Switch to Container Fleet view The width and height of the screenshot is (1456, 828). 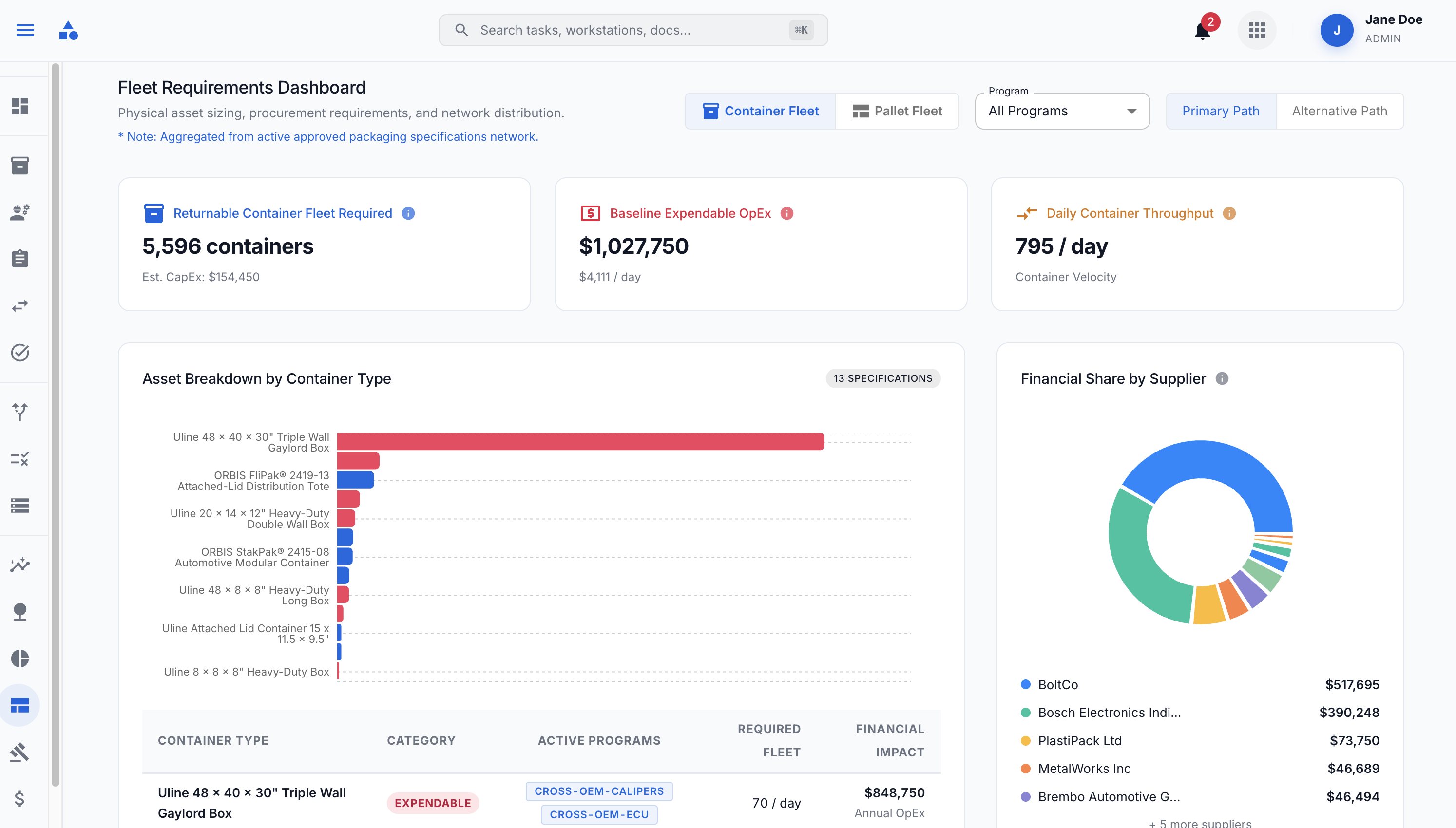point(761,111)
